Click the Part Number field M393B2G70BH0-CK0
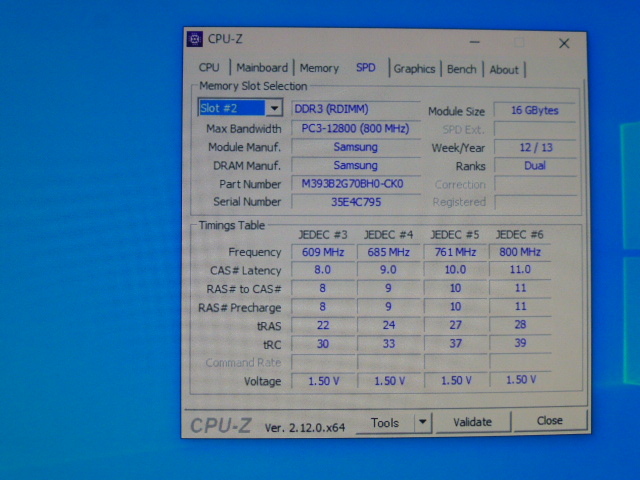 (355, 184)
